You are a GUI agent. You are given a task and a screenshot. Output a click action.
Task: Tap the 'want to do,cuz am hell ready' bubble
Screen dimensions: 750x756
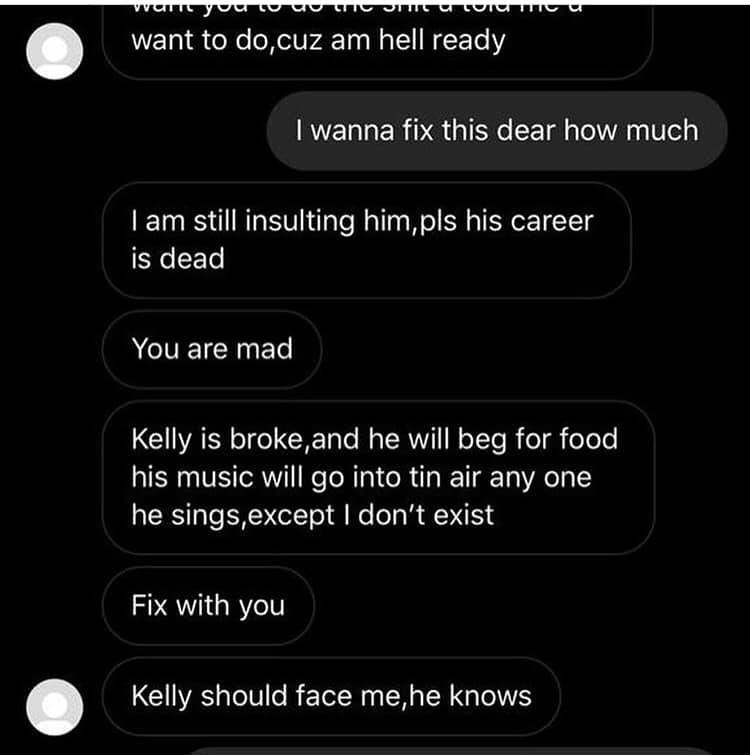(x=378, y=41)
